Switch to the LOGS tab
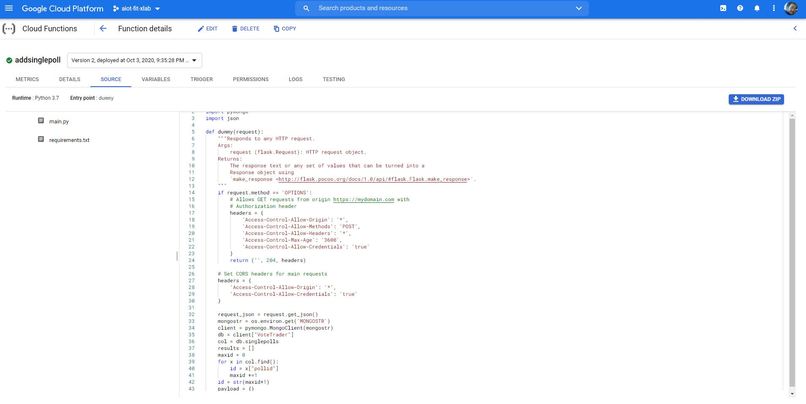Image resolution: width=806 pixels, height=404 pixels. tap(296, 79)
